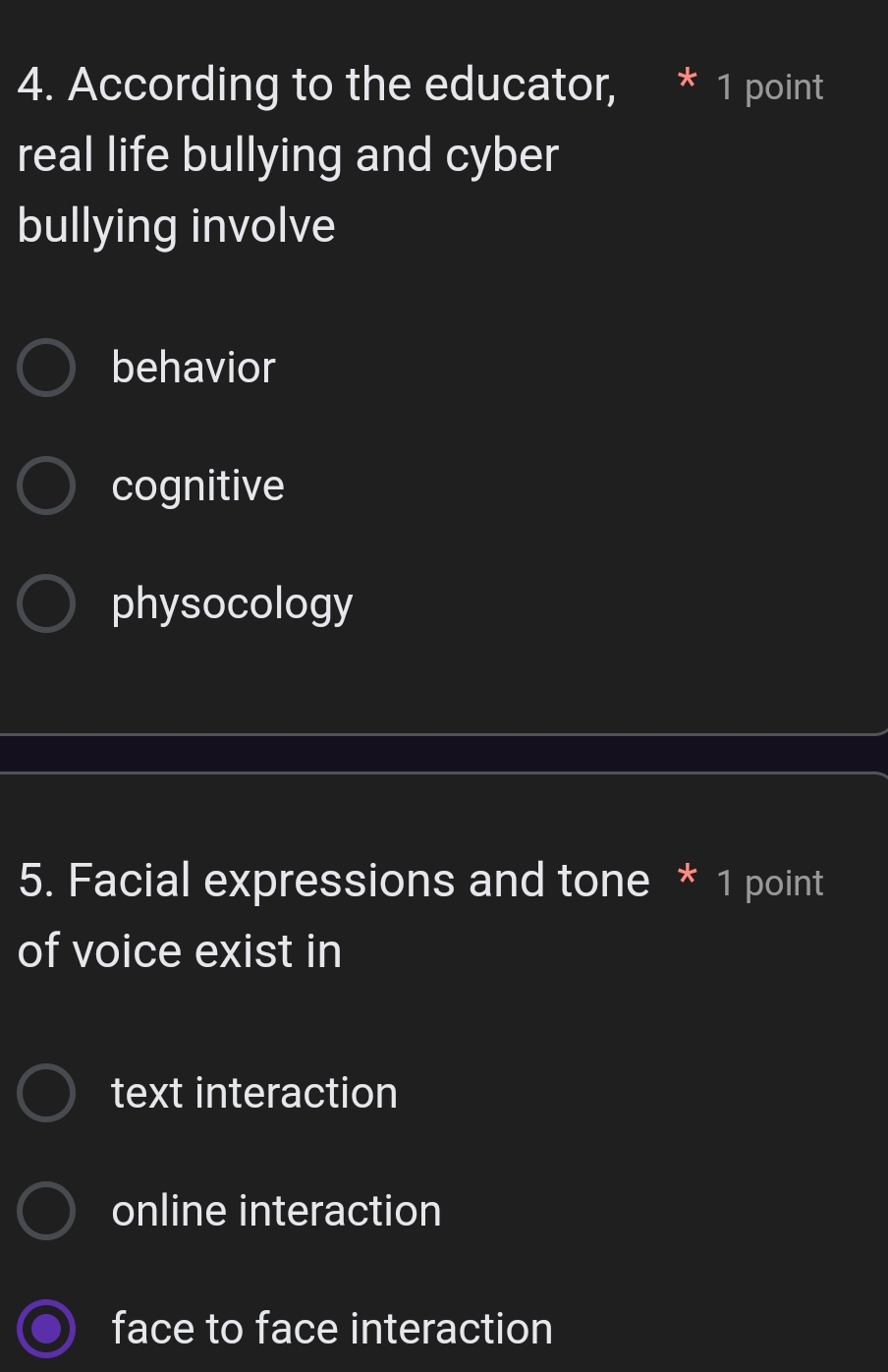This screenshot has height=1372, width=888.
Task: Click the text interaction label text
Action: (253, 1092)
